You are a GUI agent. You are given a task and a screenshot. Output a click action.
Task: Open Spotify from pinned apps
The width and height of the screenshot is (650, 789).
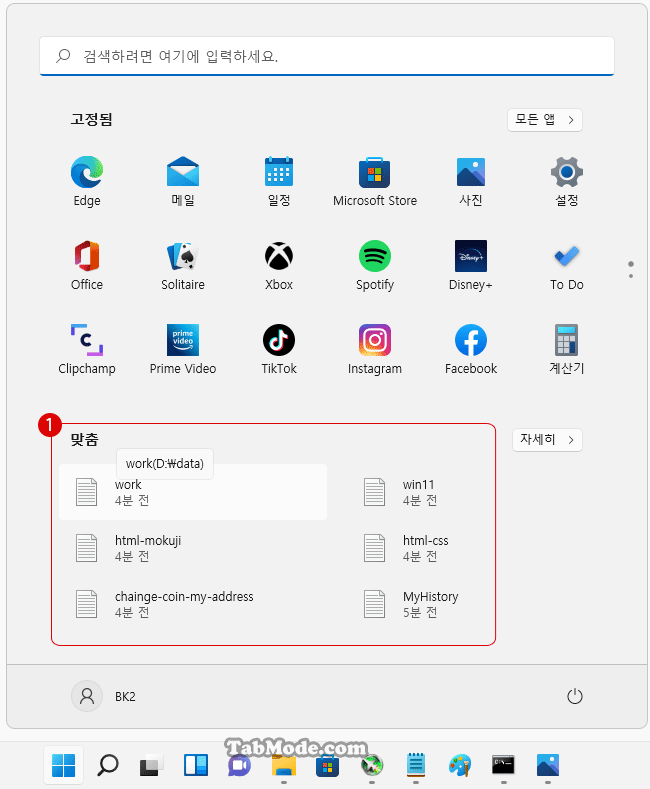point(375,265)
